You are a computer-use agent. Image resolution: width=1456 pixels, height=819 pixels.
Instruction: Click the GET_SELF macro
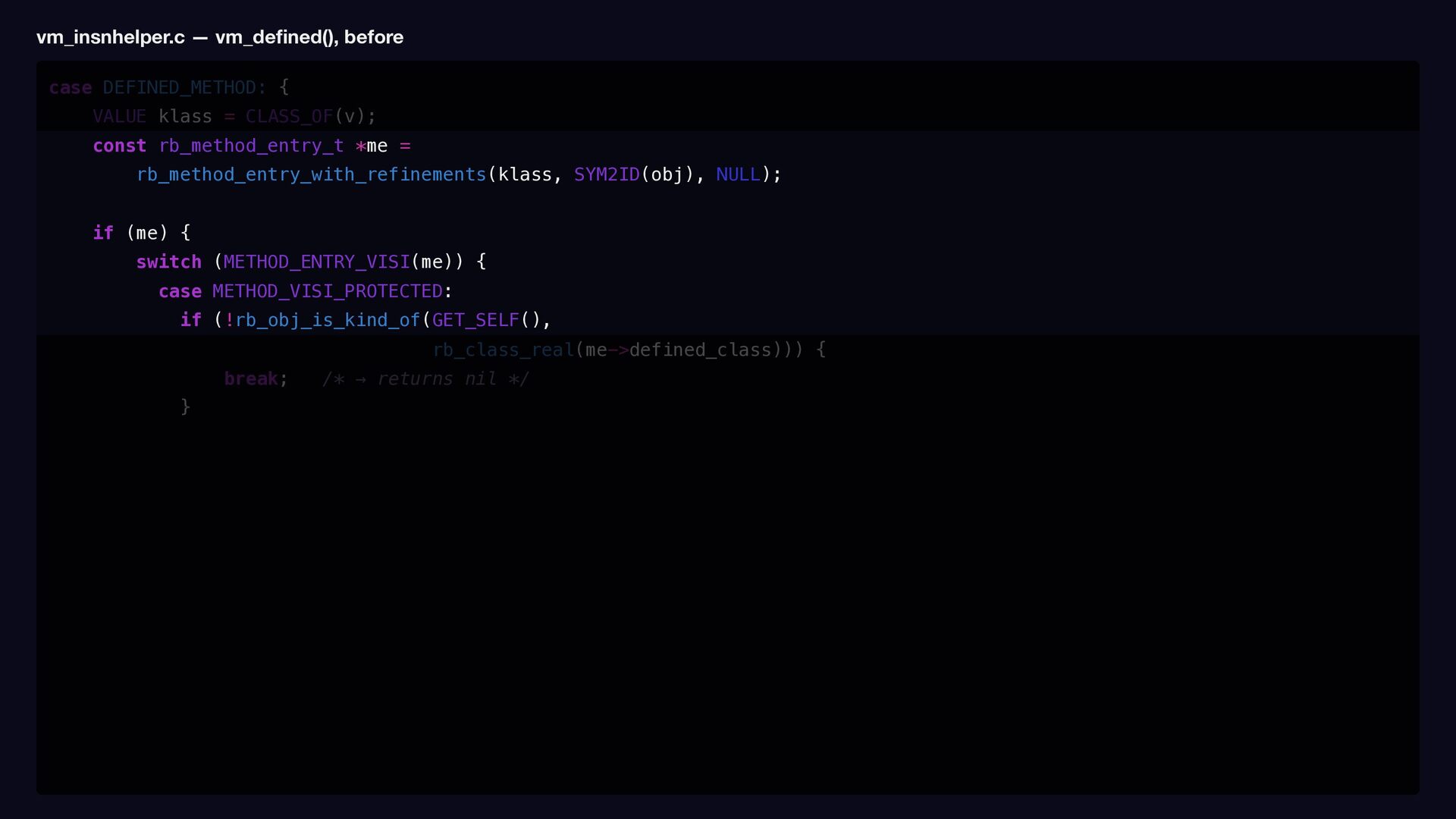[x=475, y=320]
